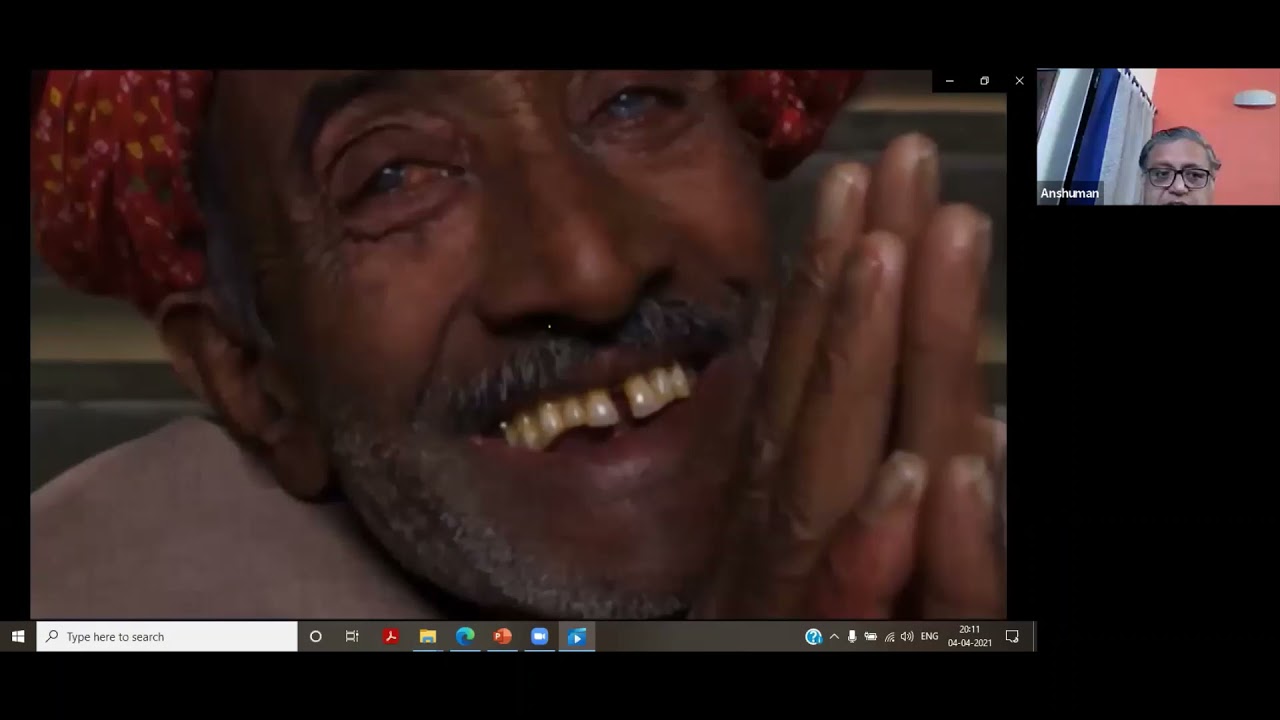Open File Explorer from the taskbar
This screenshot has height=720, width=1280.
[x=428, y=636]
